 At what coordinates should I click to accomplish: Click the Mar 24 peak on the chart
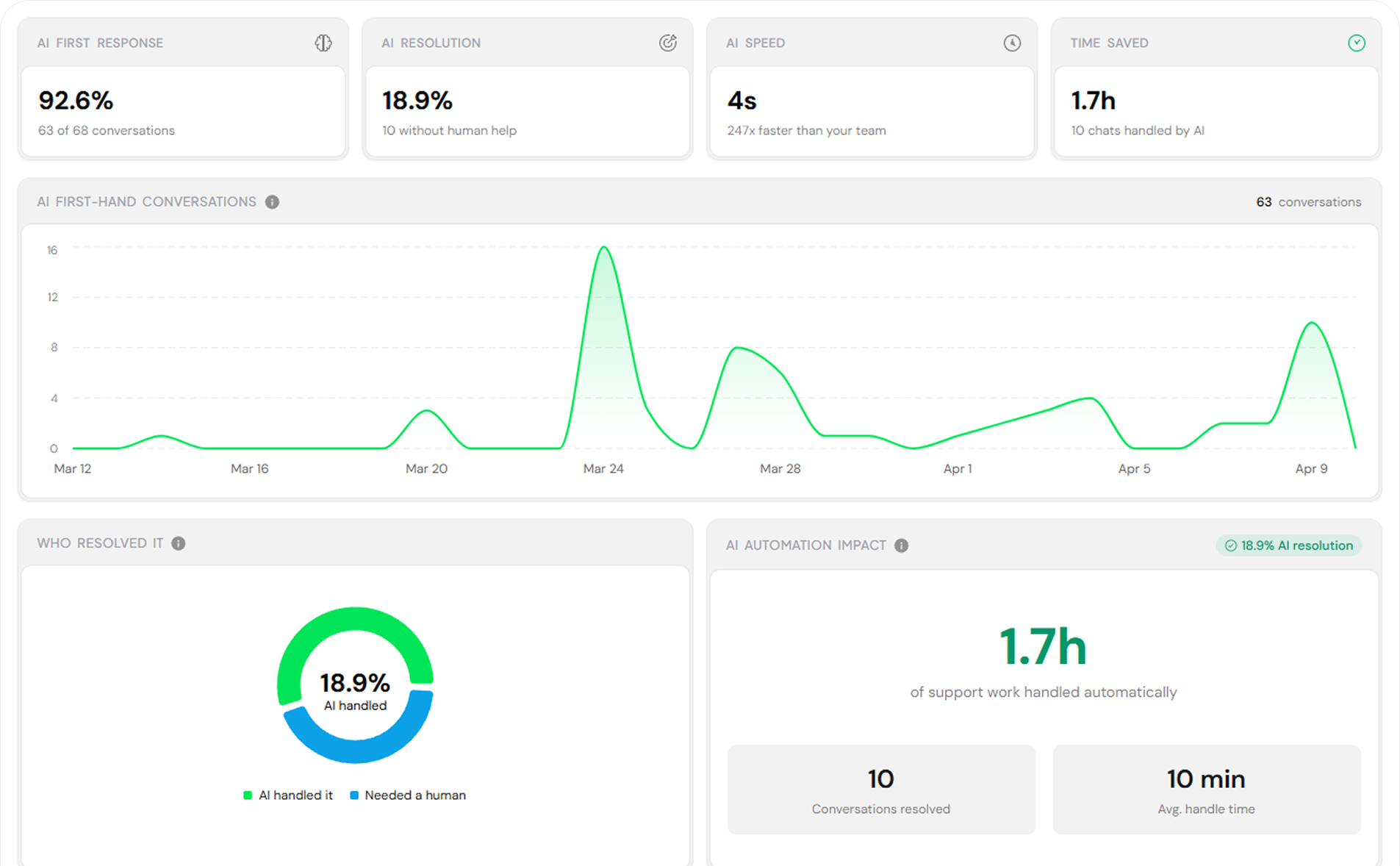coord(604,248)
